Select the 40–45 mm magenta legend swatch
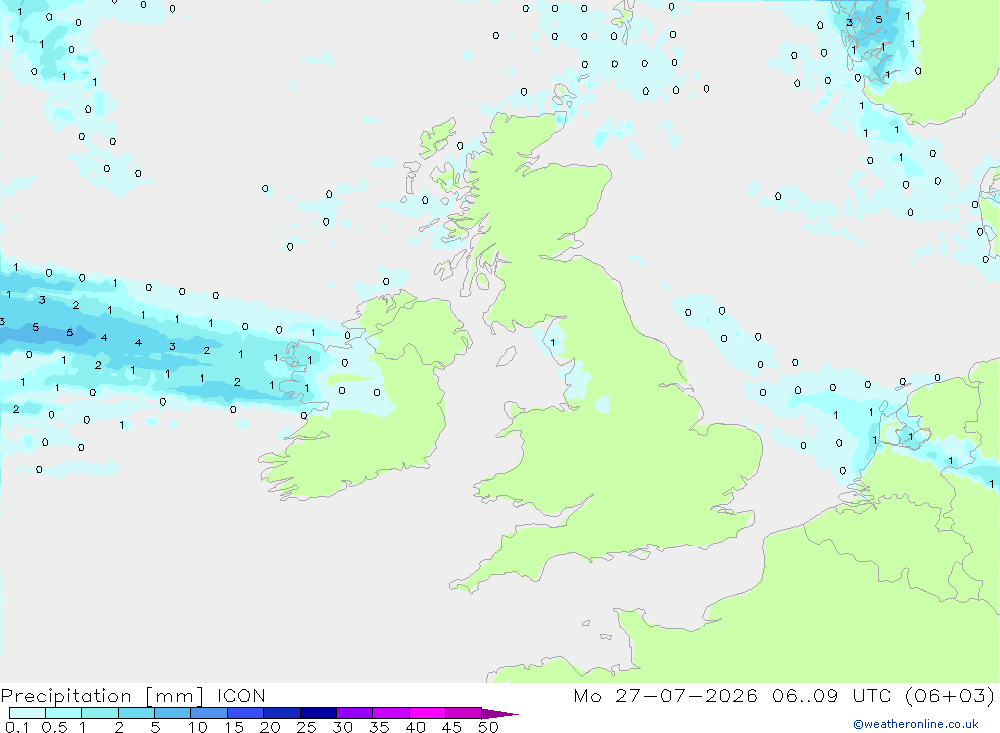 click(427, 713)
